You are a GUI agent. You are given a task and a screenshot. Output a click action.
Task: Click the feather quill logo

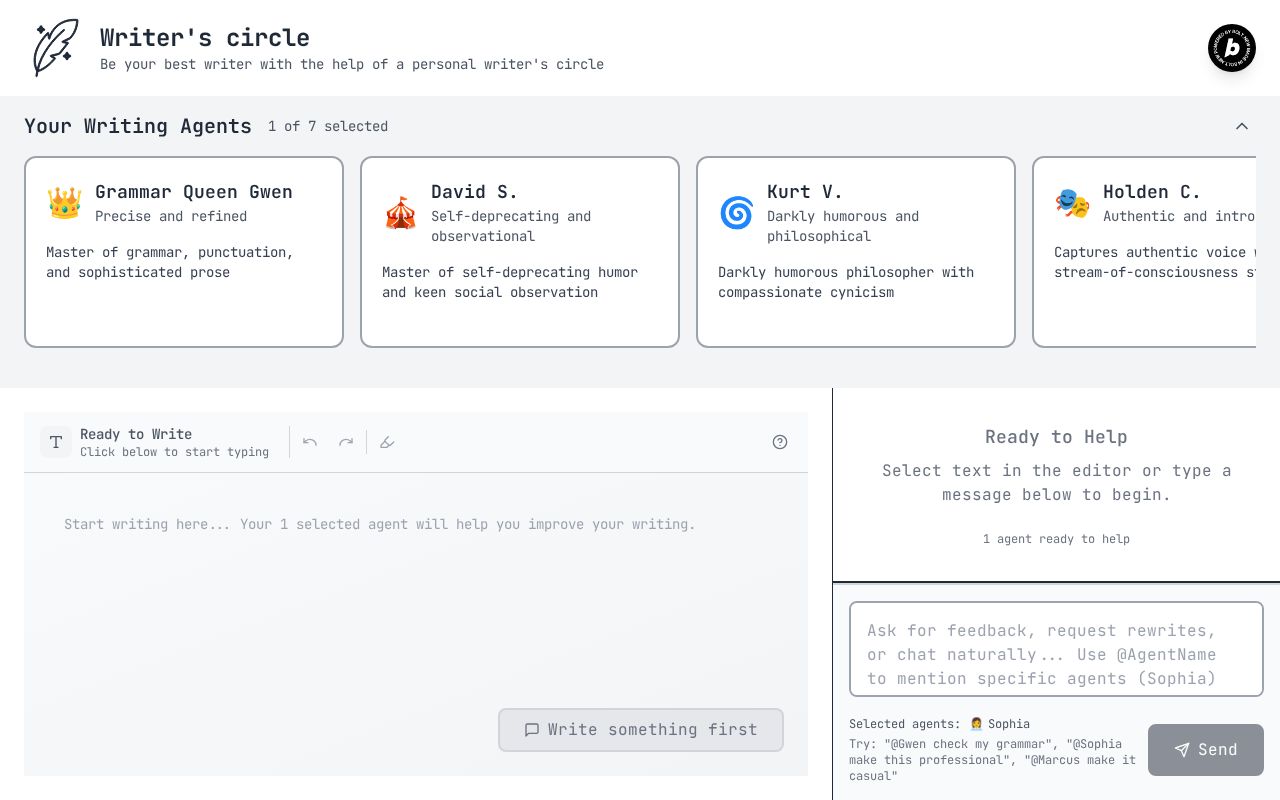pos(56,48)
